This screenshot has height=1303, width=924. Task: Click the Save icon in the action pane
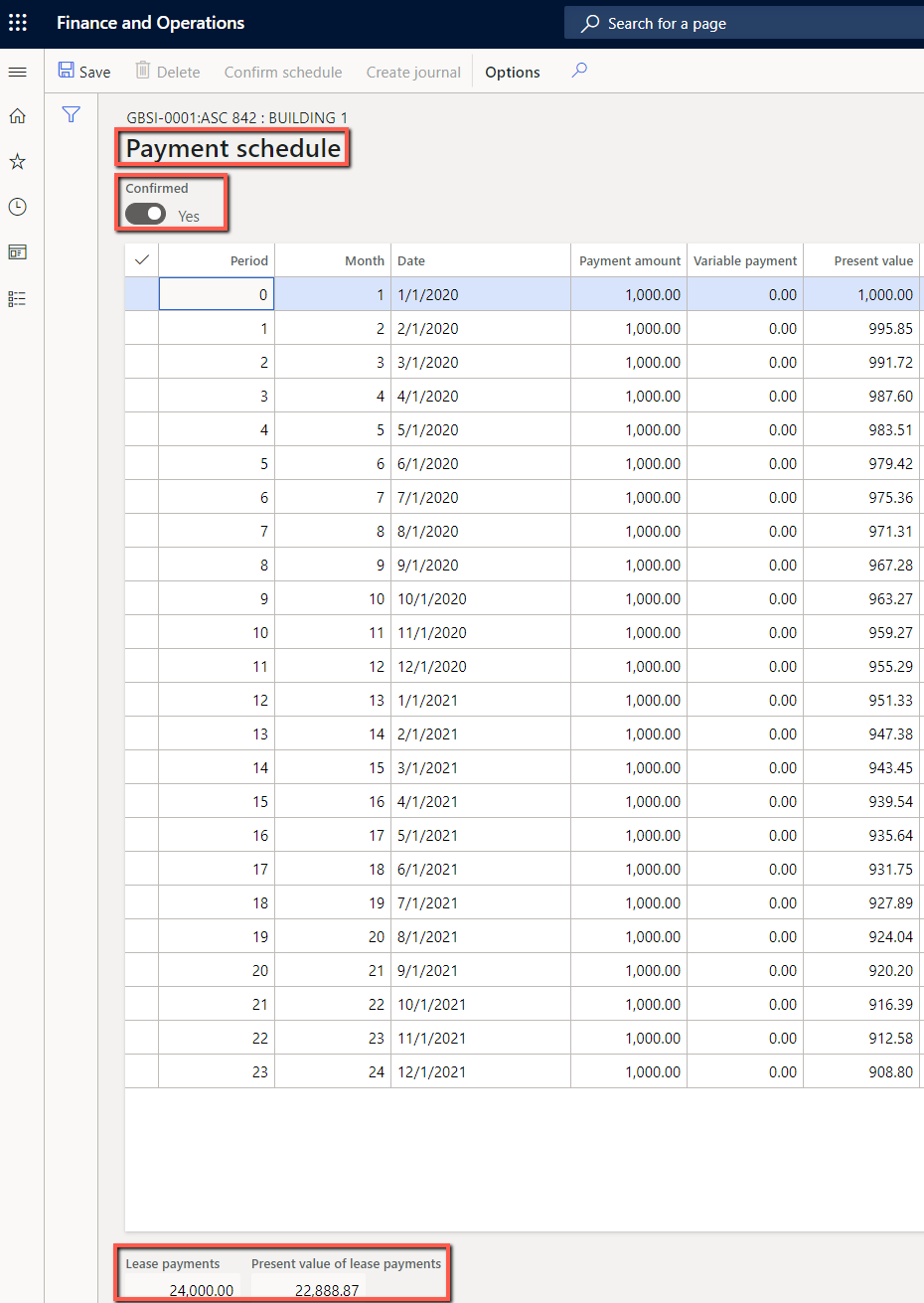tap(66, 71)
